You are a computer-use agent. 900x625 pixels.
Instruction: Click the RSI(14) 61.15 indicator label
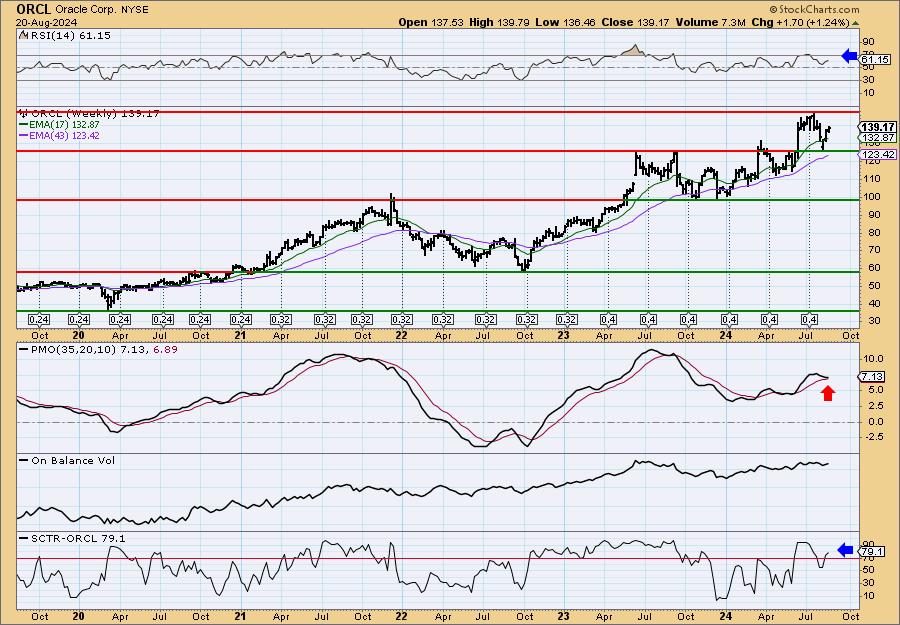pos(69,35)
